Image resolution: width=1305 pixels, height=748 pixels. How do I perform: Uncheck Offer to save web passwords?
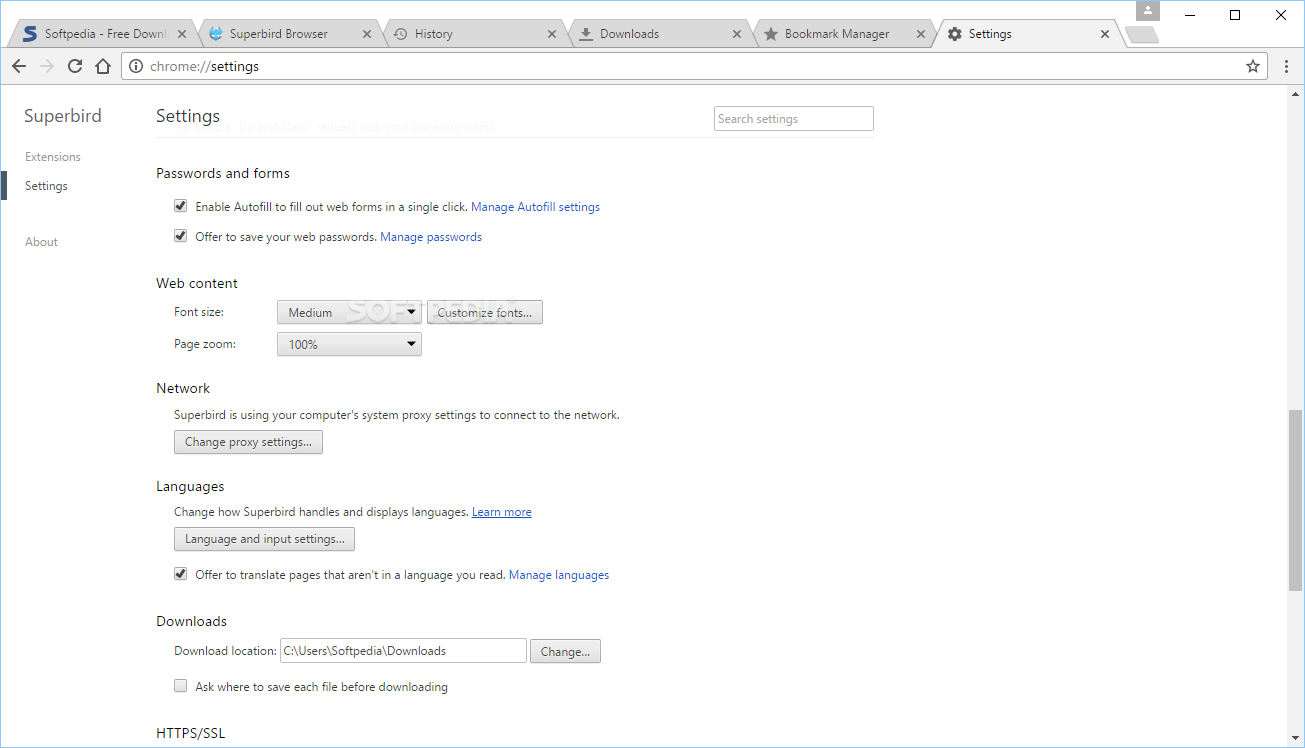tap(181, 236)
